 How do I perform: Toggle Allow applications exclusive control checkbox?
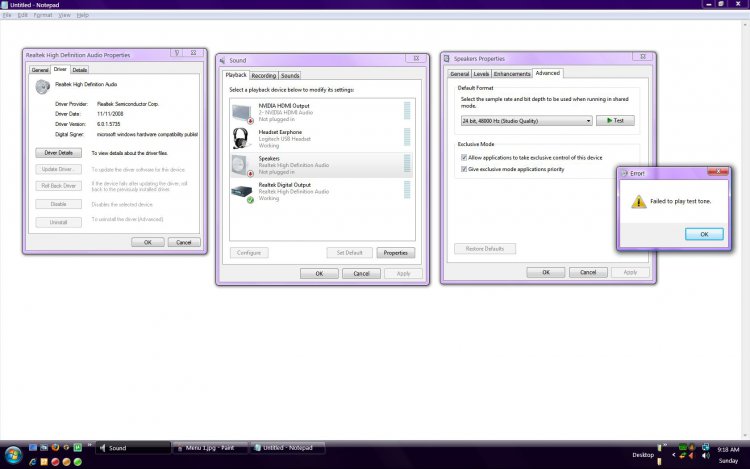(x=463, y=157)
